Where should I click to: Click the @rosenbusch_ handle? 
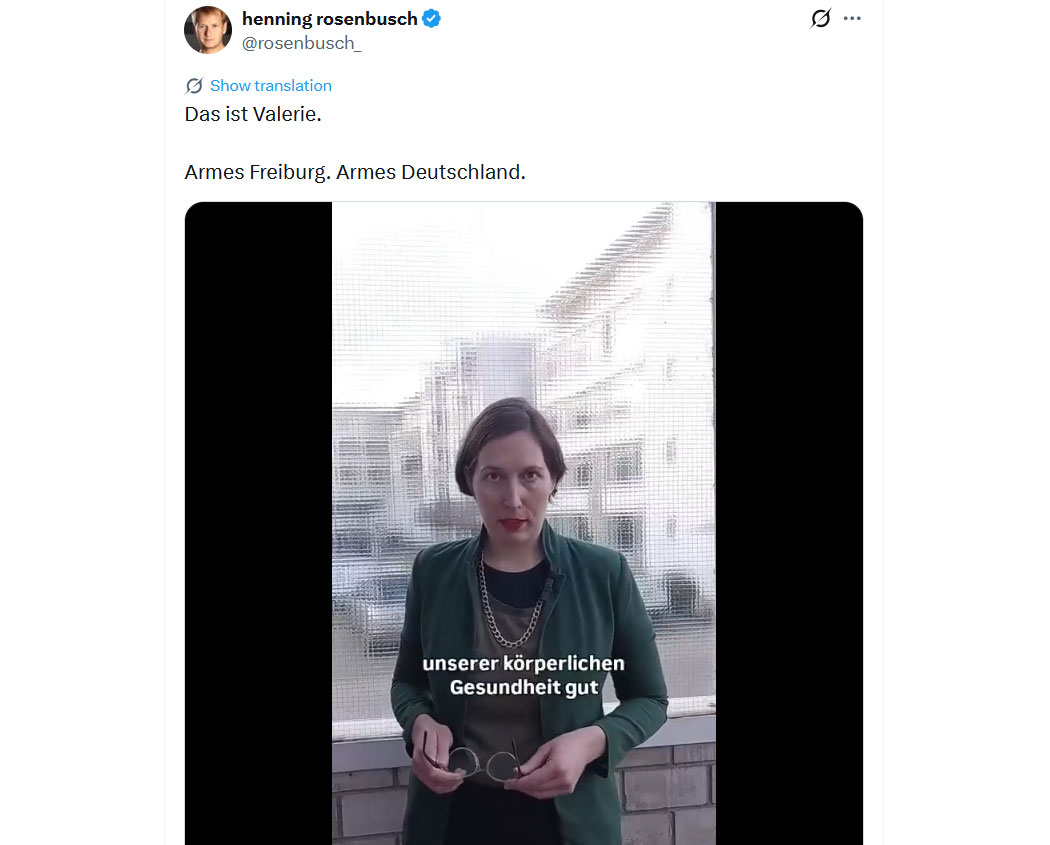(301, 42)
